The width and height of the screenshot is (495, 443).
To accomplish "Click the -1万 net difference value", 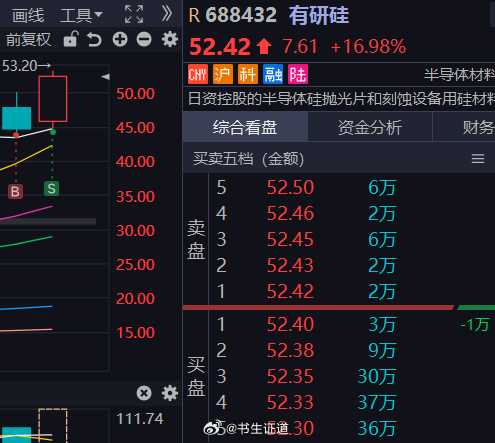I will [x=475, y=324].
